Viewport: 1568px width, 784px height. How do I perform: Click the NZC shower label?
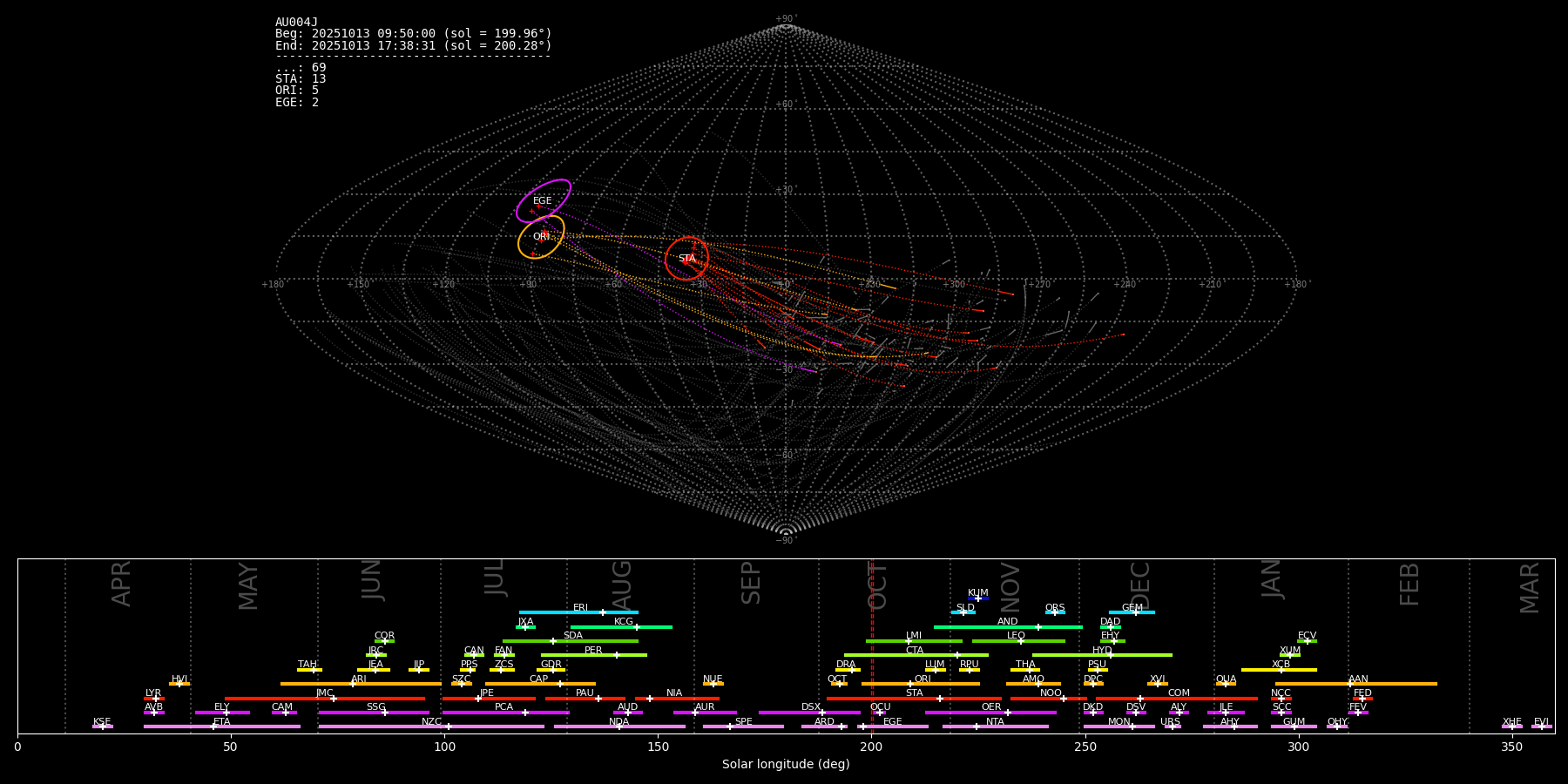point(431,722)
